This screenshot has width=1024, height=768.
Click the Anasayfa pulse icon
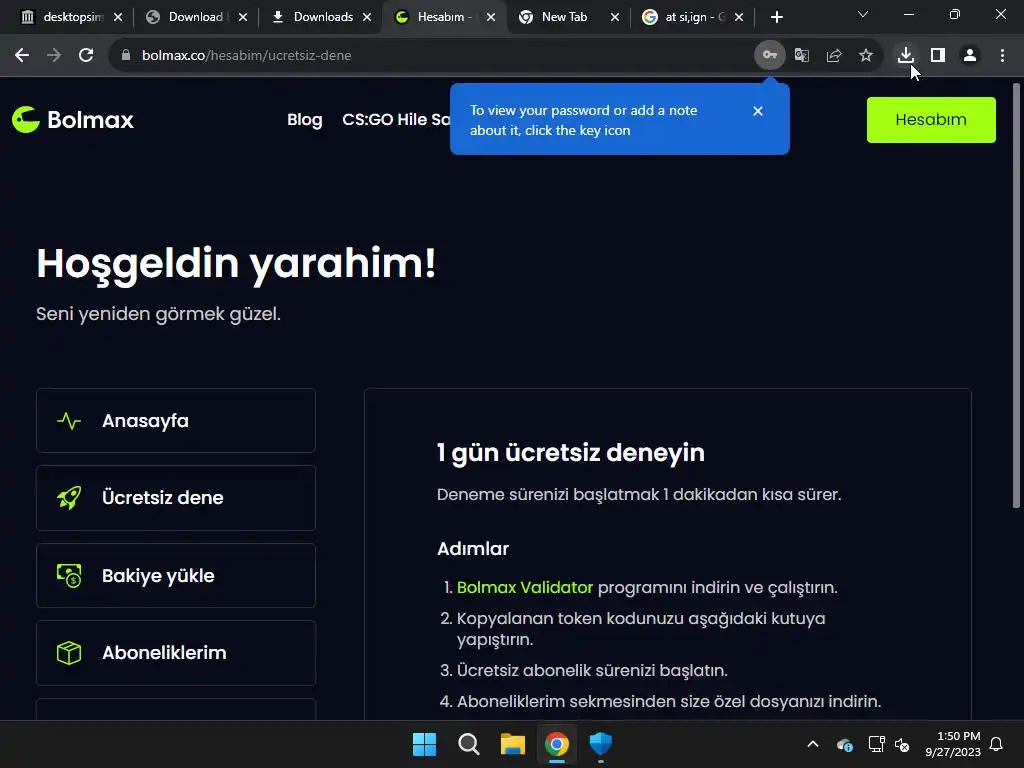pos(69,421)
